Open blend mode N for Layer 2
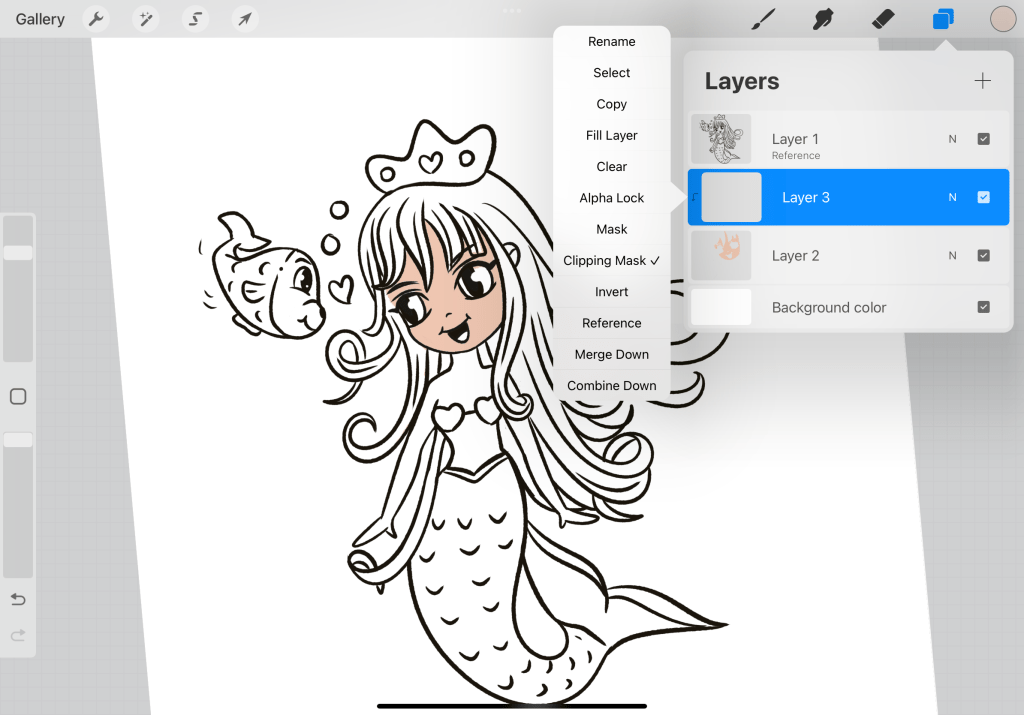Viewport: 1024px width, 715px height. (952, 255)
